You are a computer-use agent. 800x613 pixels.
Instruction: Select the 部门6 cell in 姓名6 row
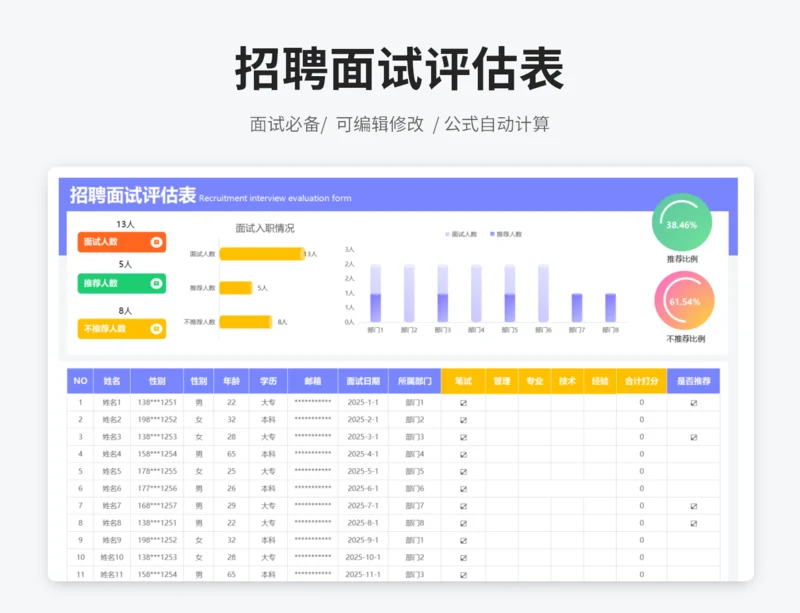pyautogui.click(x=414, y=488)
